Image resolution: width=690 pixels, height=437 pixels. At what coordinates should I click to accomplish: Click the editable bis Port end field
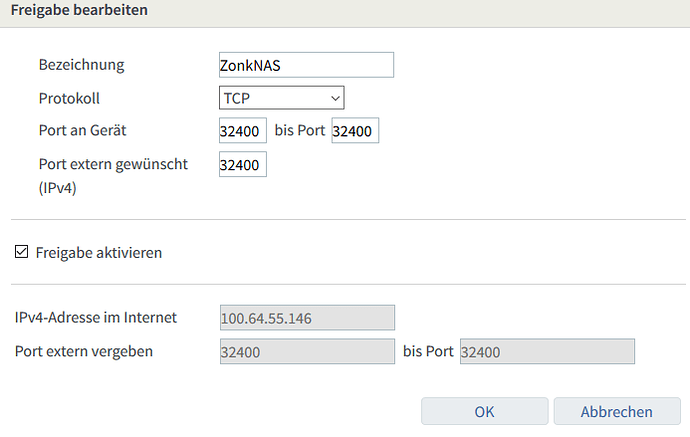click(x=355, y=131)
